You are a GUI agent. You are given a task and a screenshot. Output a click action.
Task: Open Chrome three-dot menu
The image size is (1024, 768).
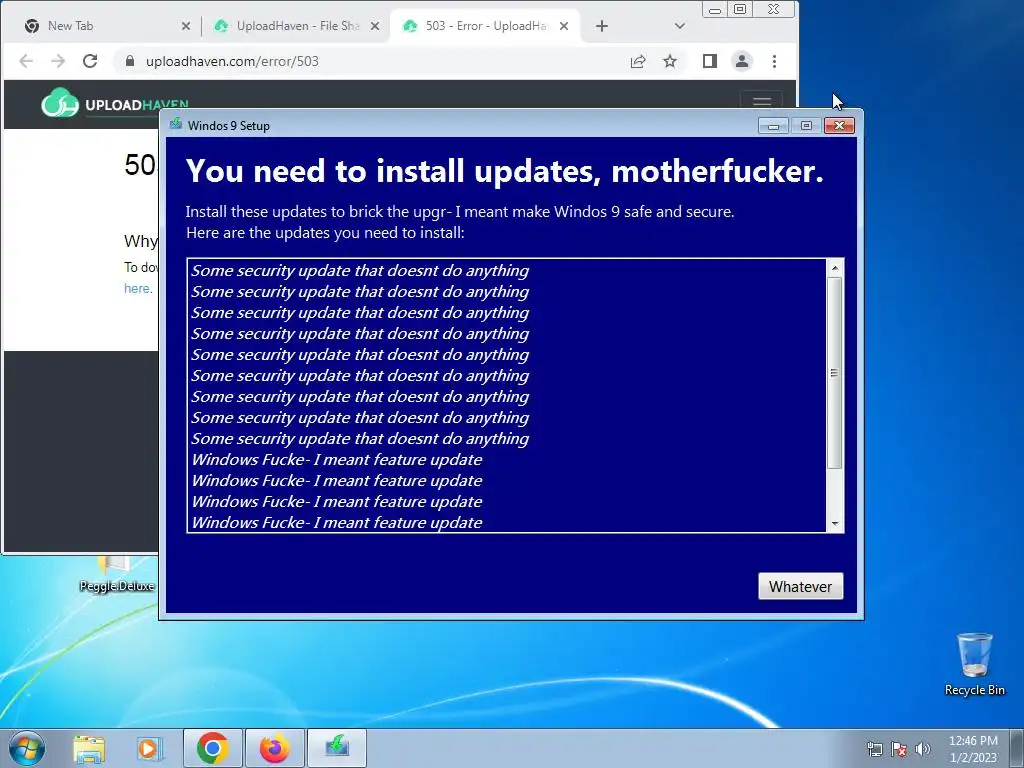(x=775, y=61)
